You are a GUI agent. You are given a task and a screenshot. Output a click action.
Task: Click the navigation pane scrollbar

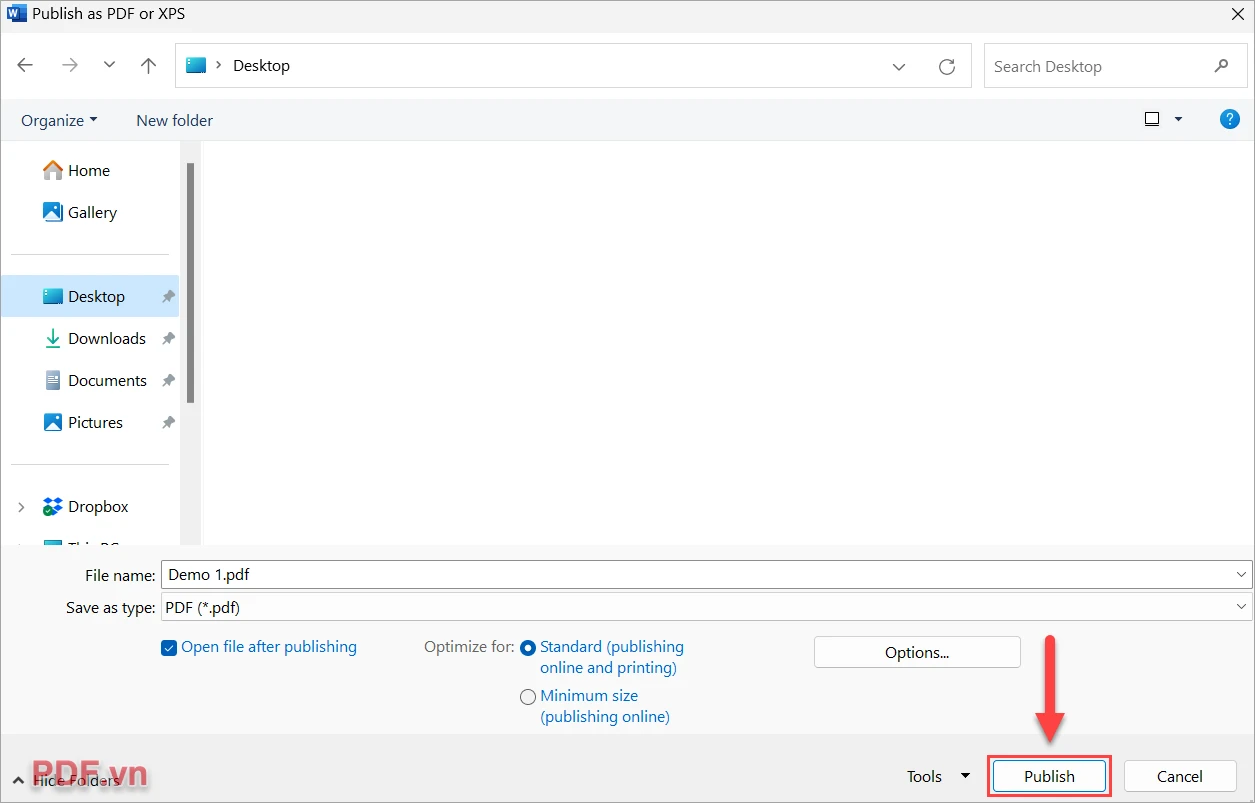(x=190, y=283)
